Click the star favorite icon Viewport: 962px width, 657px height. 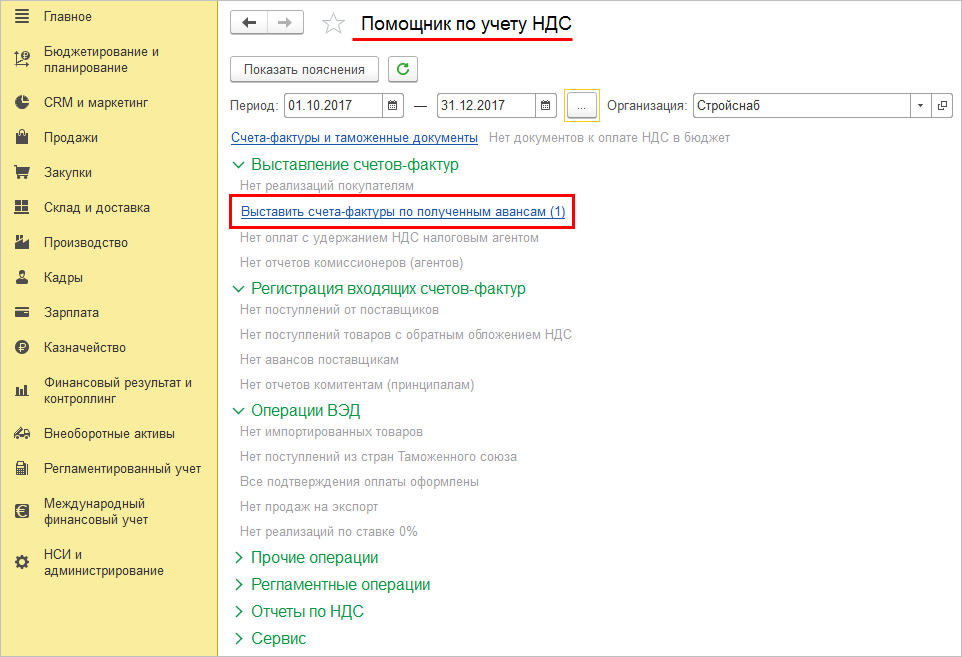(333, 24)
